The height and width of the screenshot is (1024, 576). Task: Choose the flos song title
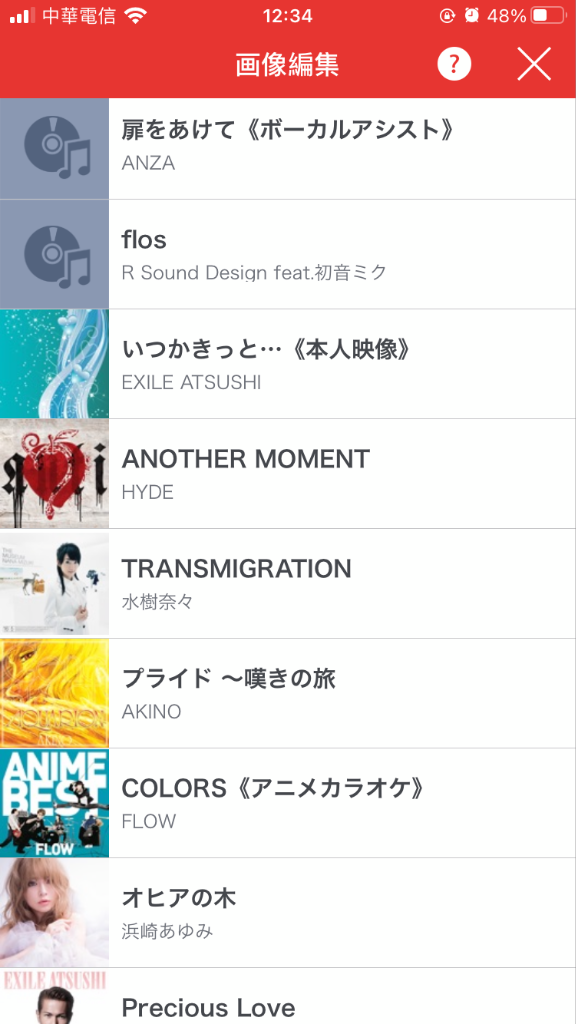tap(144, 240)
